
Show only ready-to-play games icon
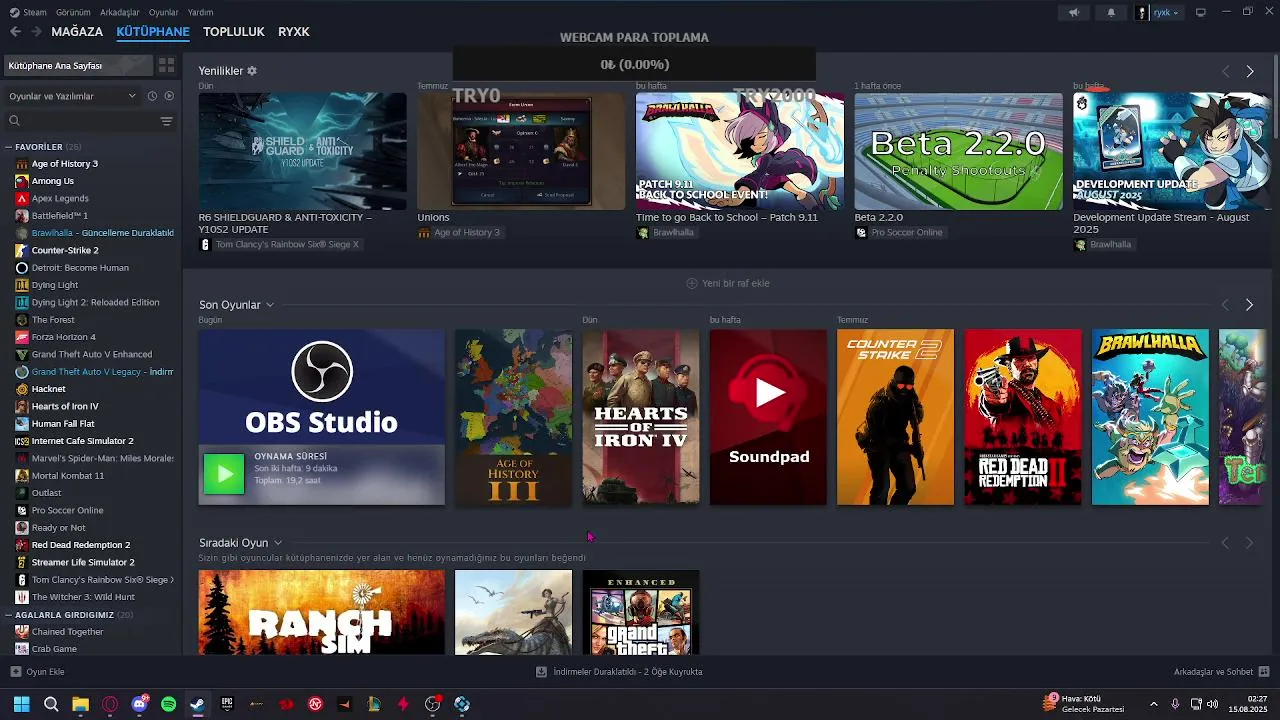[169, 96]
